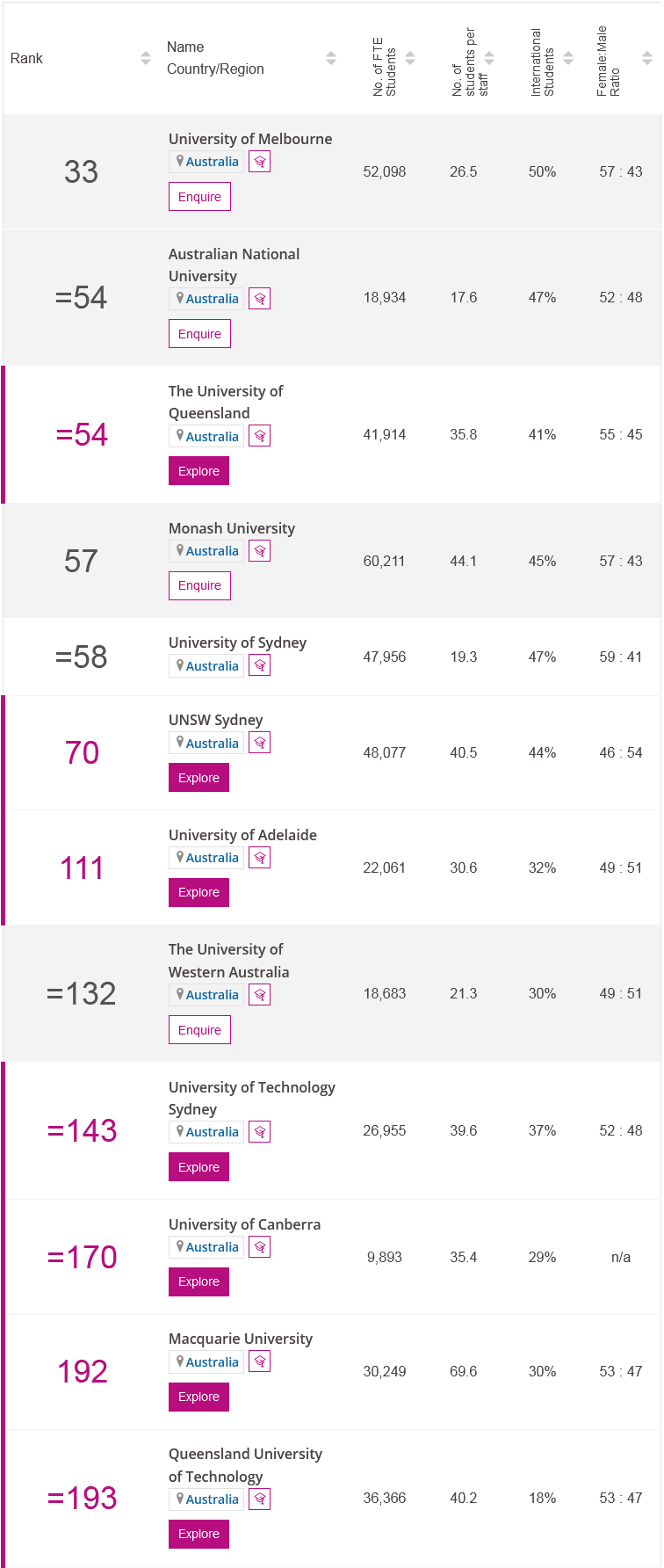Click graduation cap icon for Australian National University
The height and width of the screenshot is (1568, 664).
click(259, 299)
